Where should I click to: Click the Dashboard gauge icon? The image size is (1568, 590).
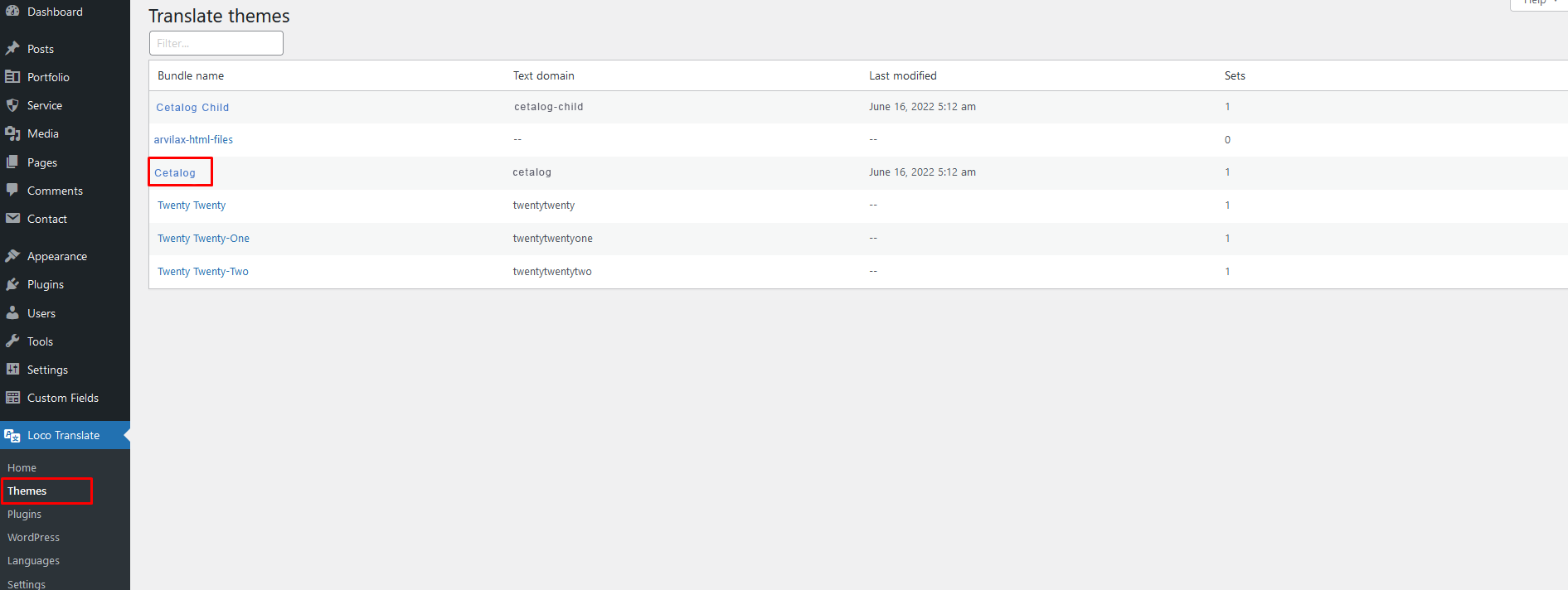click(x=12, y=11)
